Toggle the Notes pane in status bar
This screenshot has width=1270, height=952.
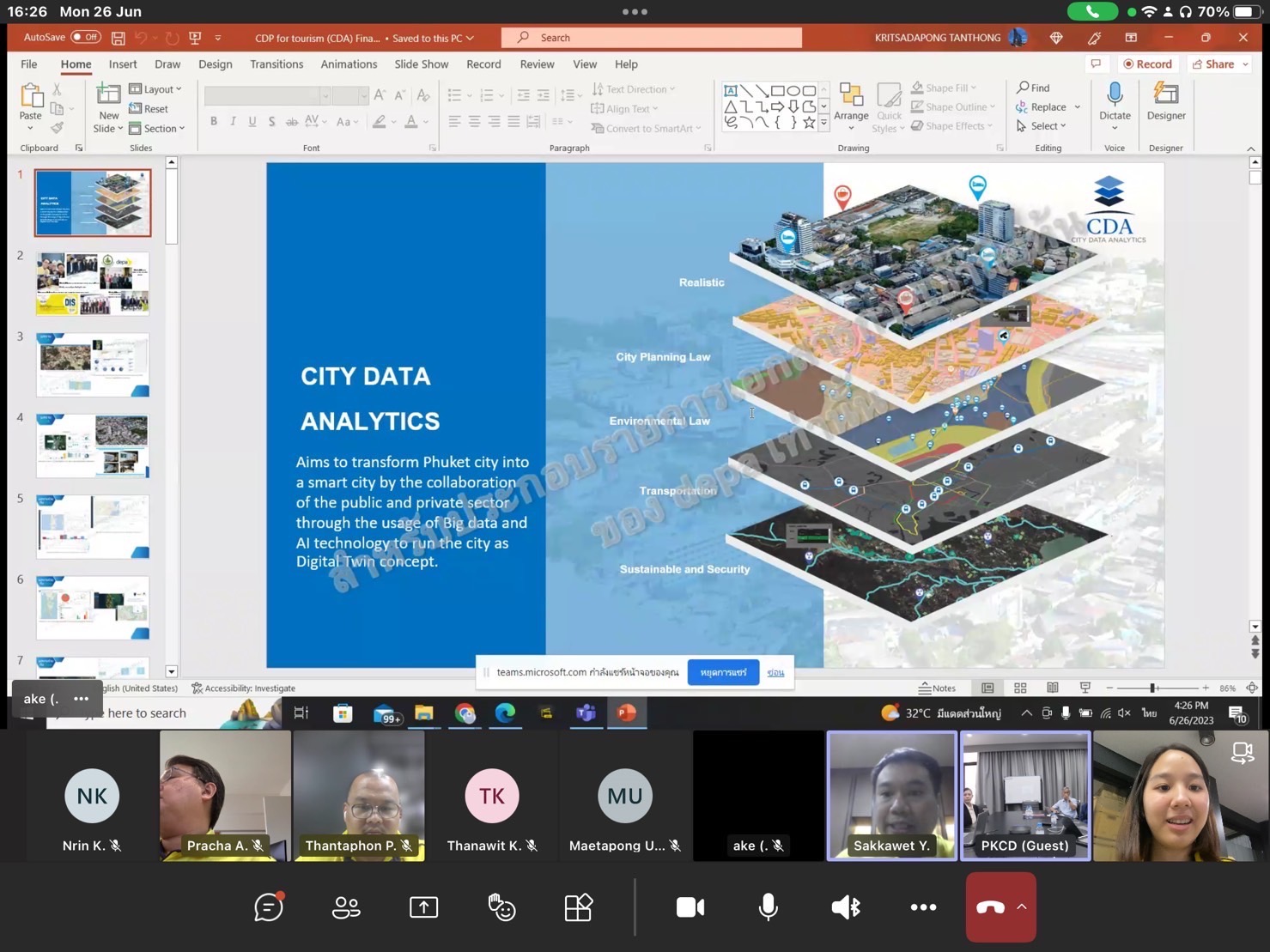click(938, 688)
